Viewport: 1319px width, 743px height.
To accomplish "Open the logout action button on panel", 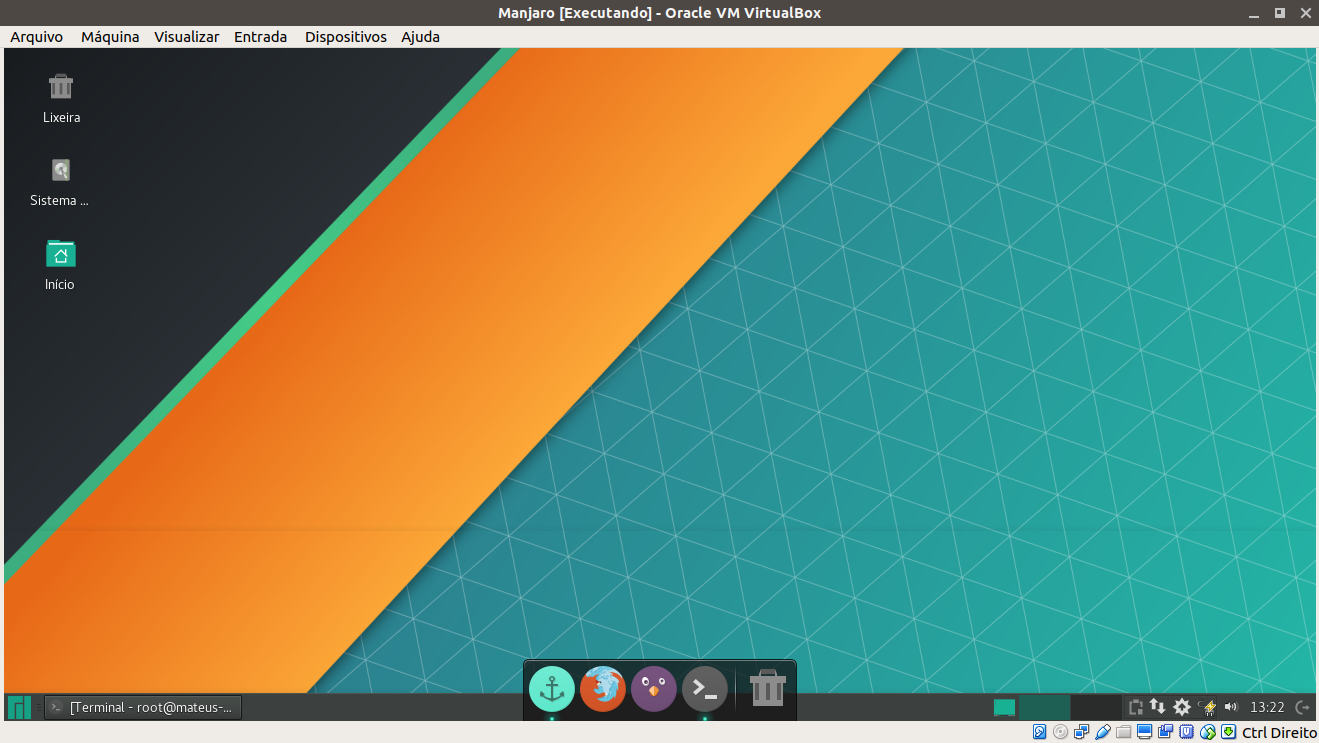I will pos(1303,707).
